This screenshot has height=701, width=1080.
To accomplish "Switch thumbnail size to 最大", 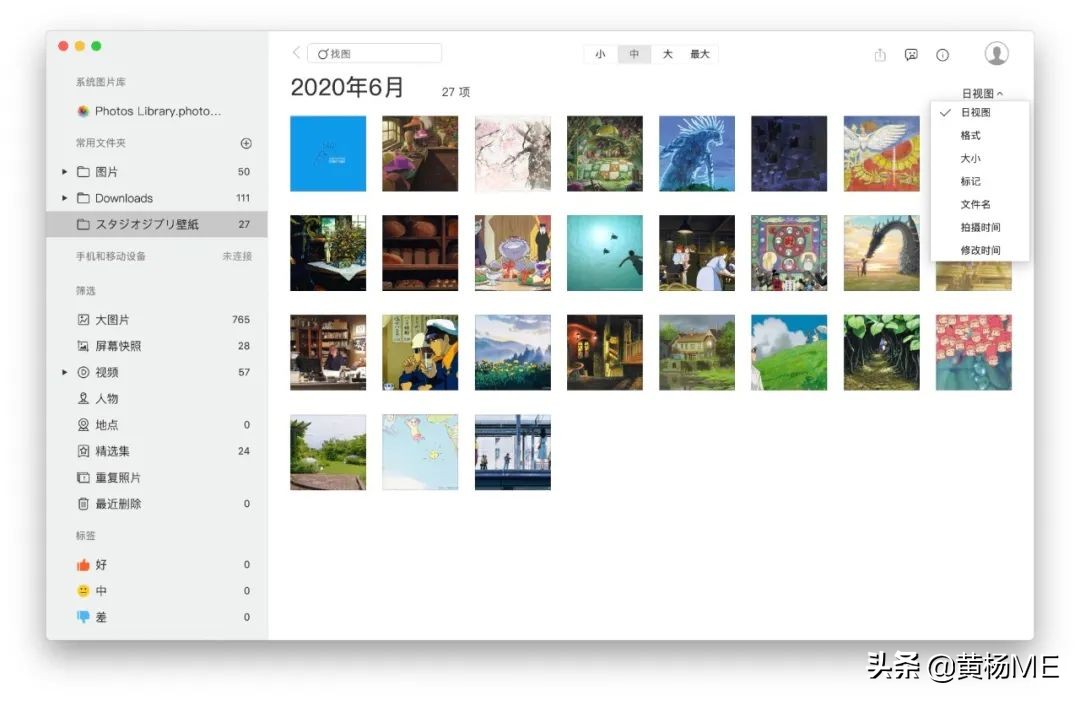I will [699, 54].
